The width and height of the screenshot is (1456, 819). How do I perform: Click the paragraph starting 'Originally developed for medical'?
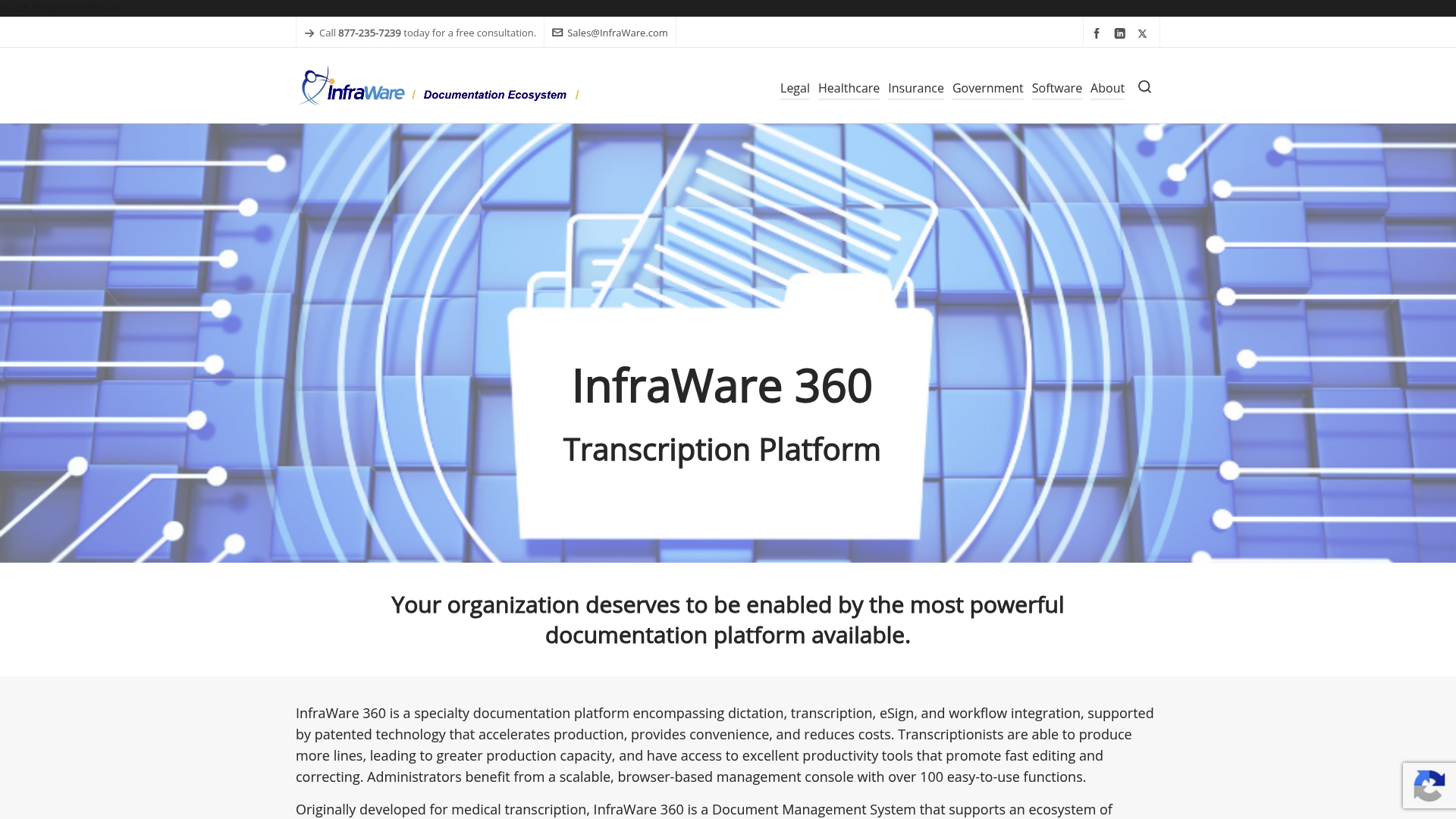(x=704, y=809)
